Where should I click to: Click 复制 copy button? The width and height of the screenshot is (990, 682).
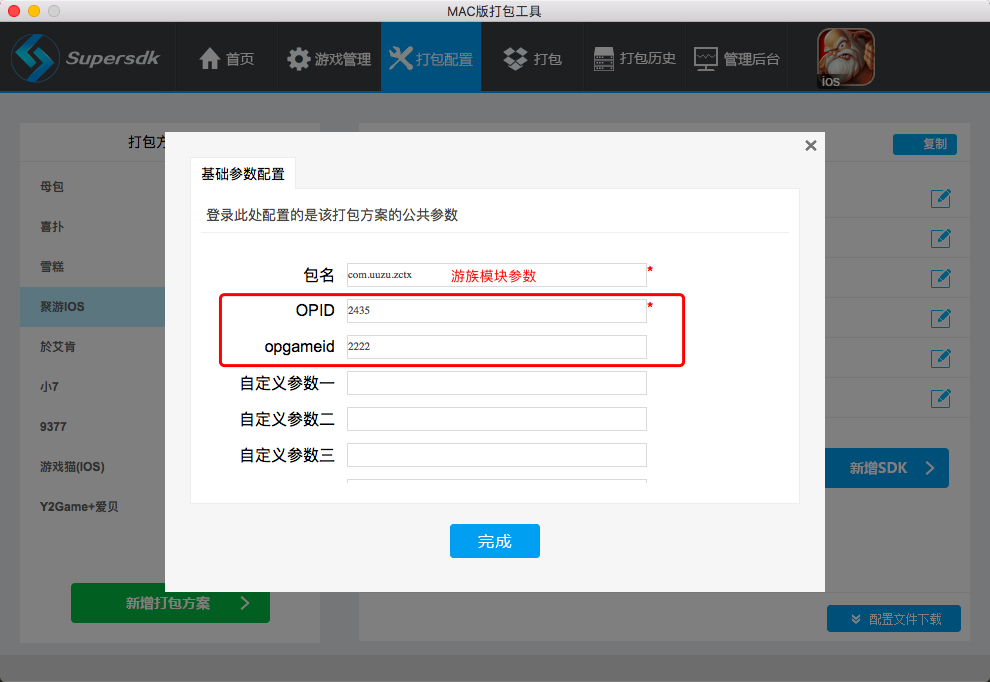(924, 144)
